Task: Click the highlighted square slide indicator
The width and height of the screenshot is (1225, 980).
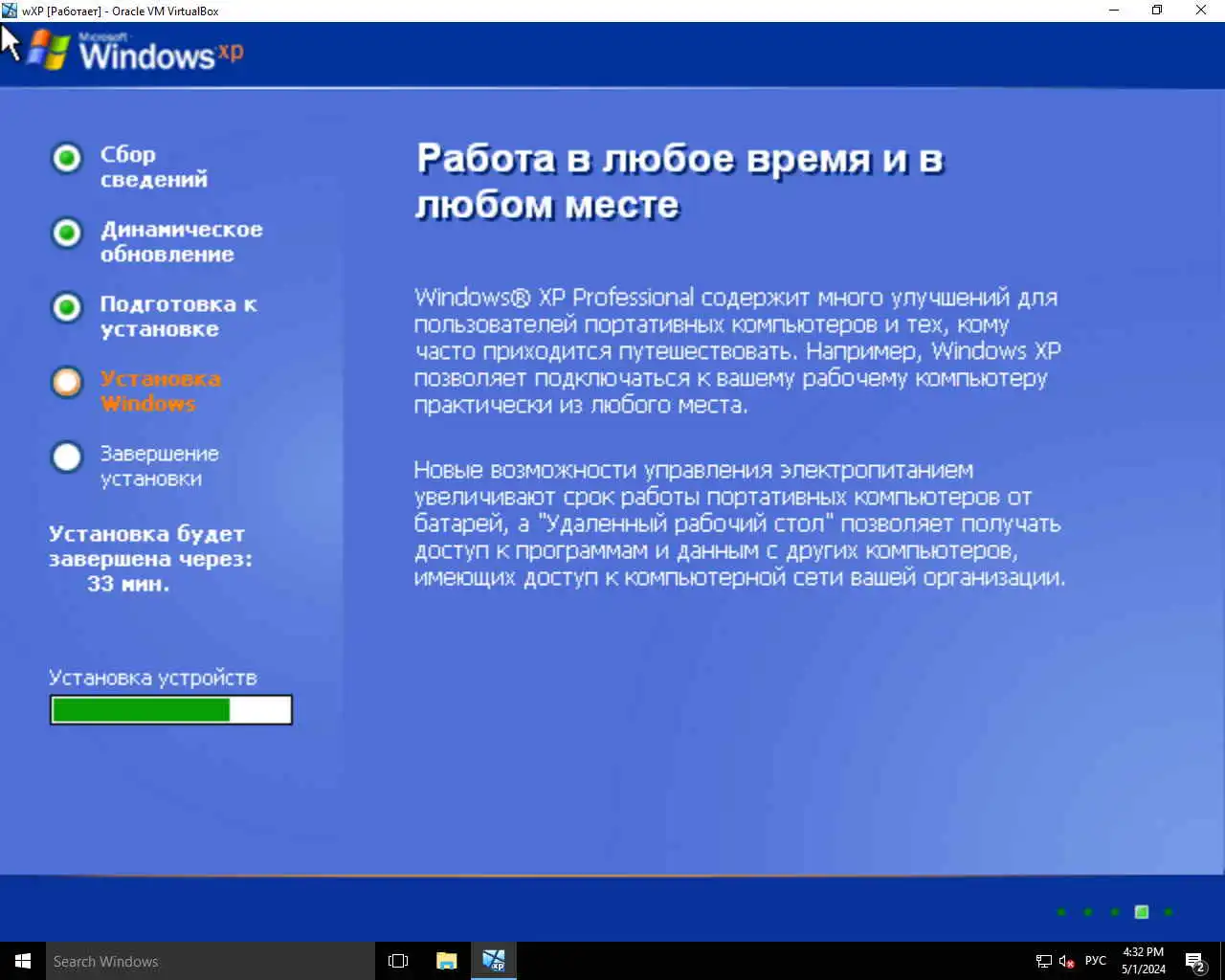Action: click(x=1142, y=912)
